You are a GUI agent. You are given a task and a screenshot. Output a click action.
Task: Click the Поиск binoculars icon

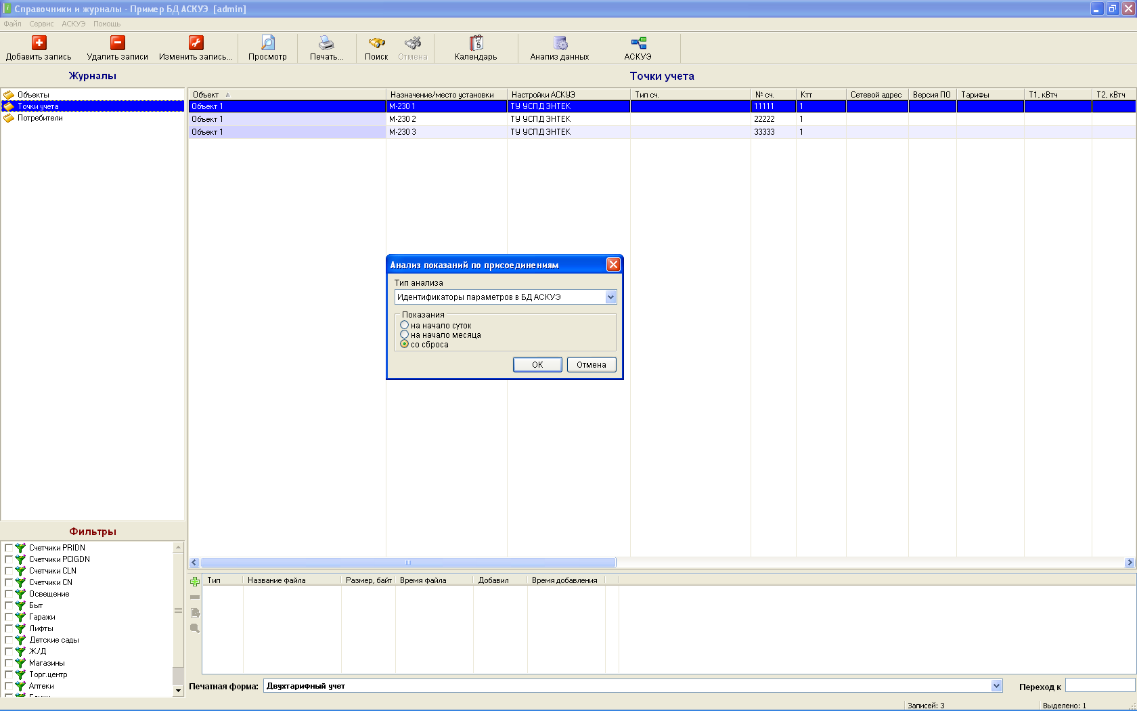click(x=376, y=43)
